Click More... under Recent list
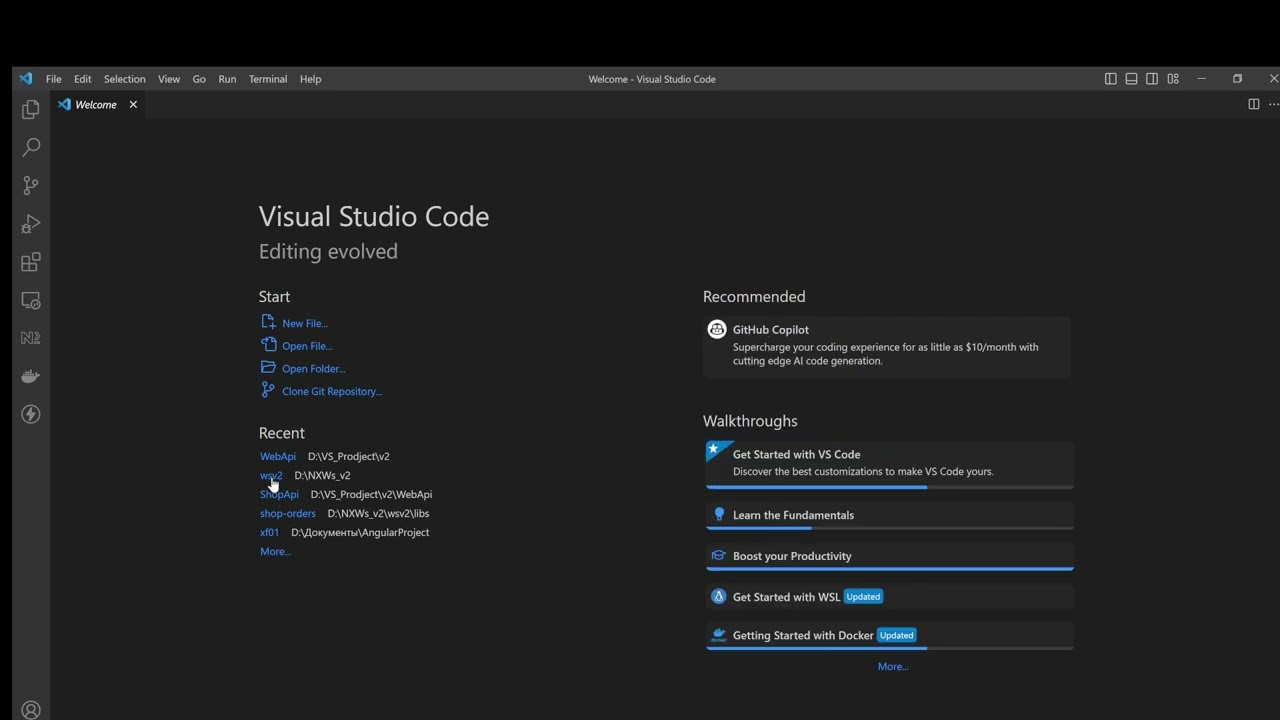 point(275,551)
